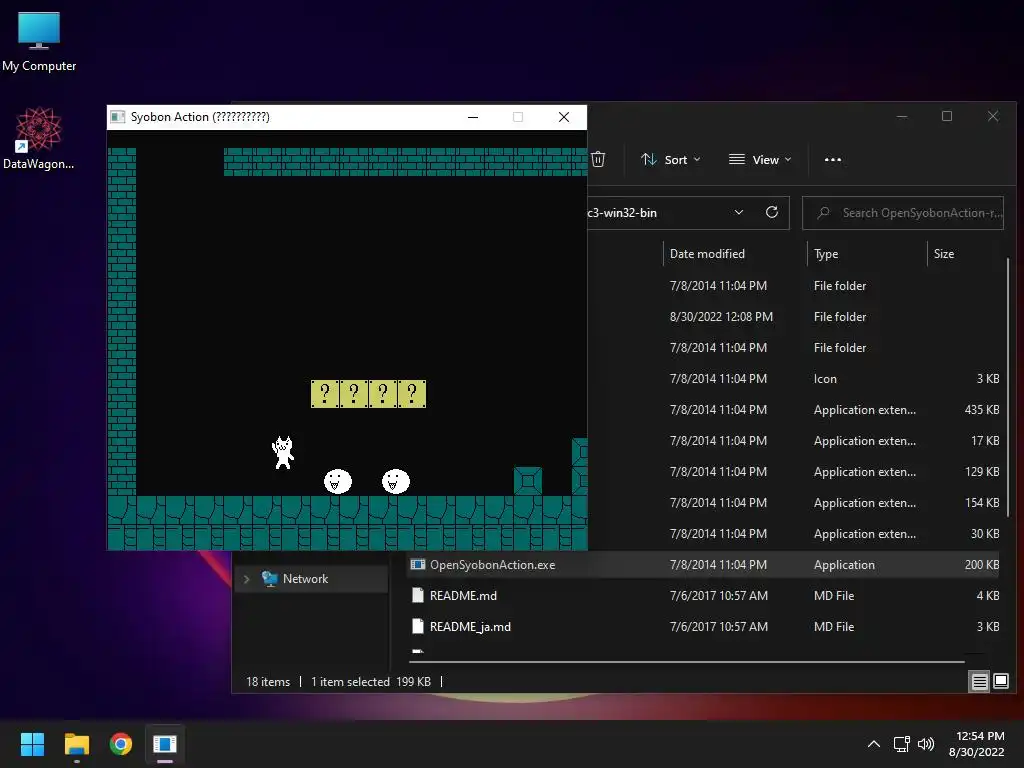Refresh the Explorer folder view
Image resolution: width=1024 pixels, height=768 pixels.
772,212
